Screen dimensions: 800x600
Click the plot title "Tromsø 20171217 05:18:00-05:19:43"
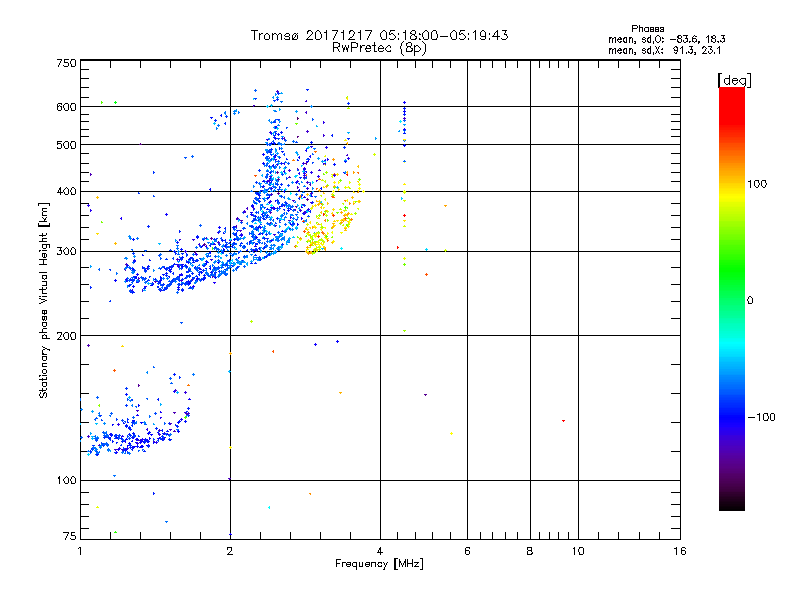point(379,35)
